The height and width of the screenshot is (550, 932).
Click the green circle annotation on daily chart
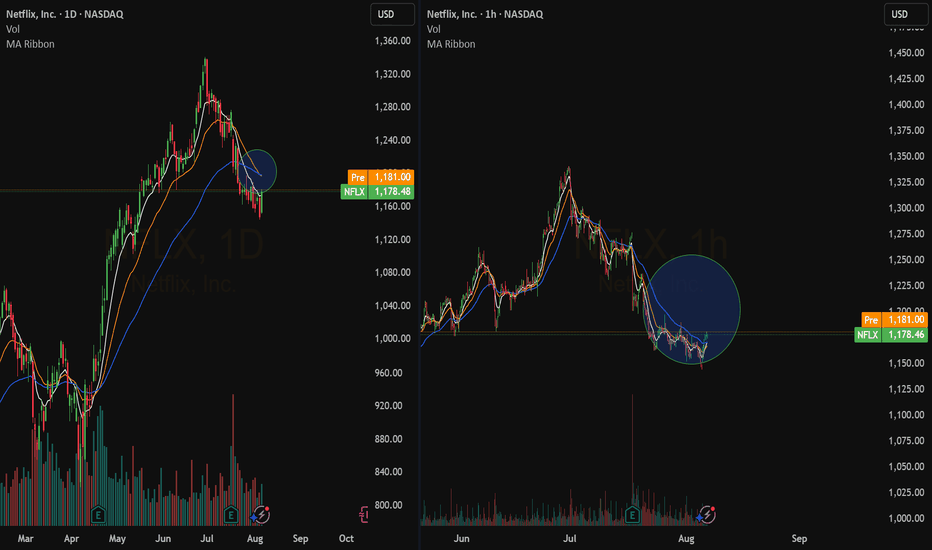257,171
